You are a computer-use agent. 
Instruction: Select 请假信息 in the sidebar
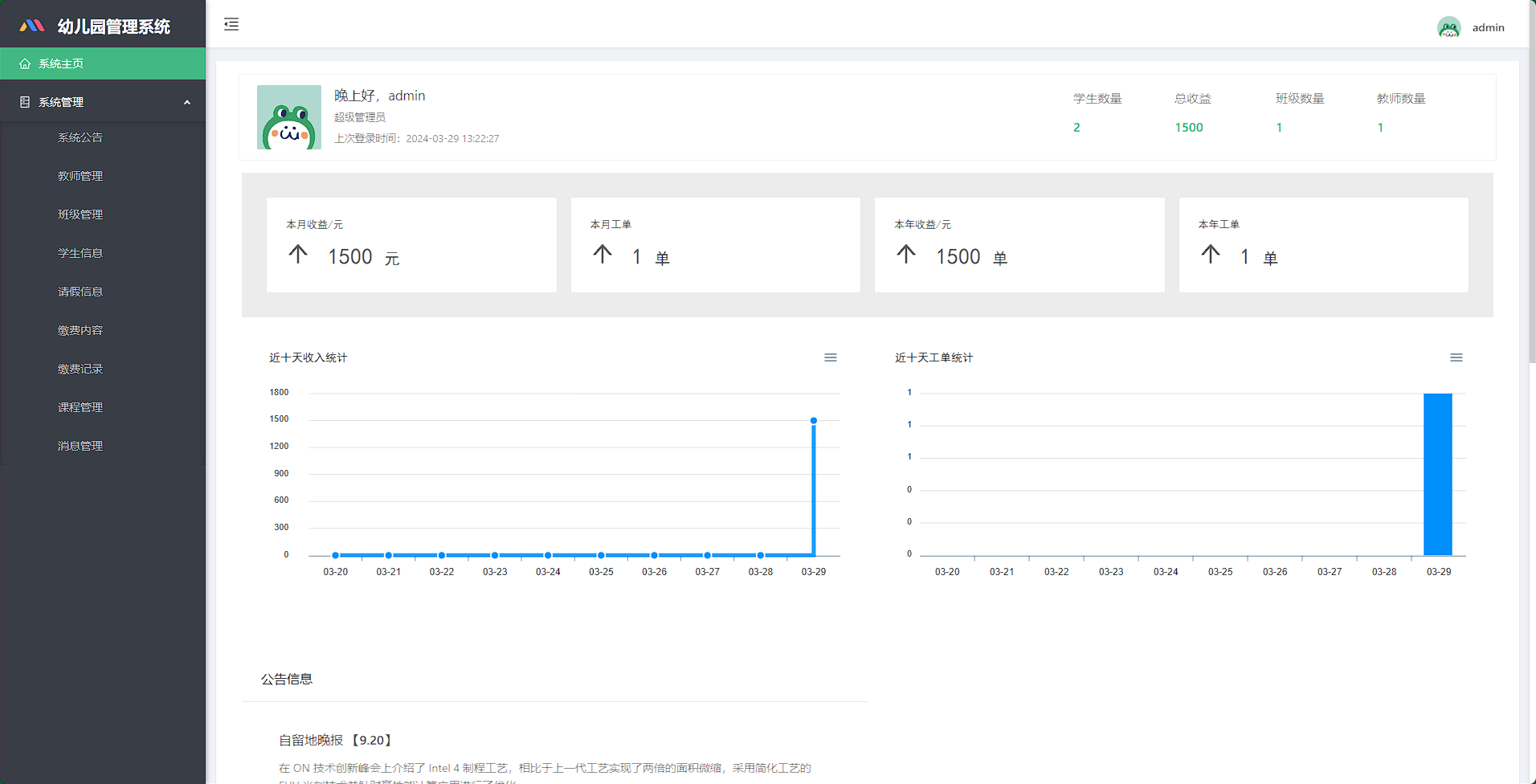pos(80,291)
